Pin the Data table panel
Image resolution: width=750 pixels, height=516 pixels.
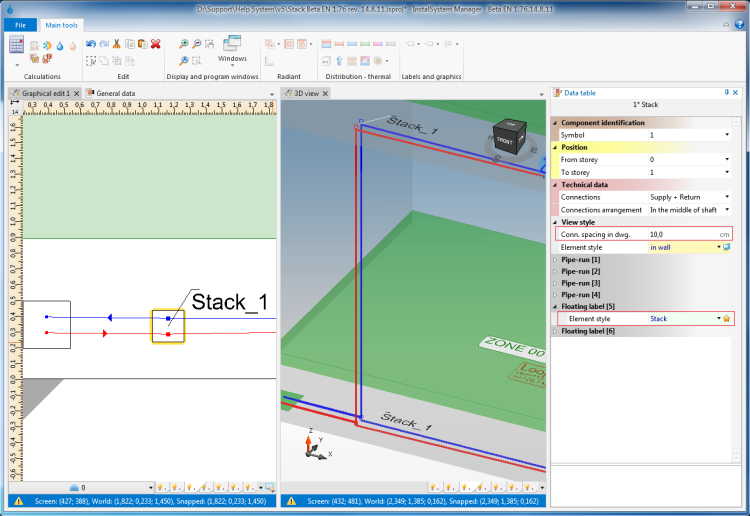(727, 93)
